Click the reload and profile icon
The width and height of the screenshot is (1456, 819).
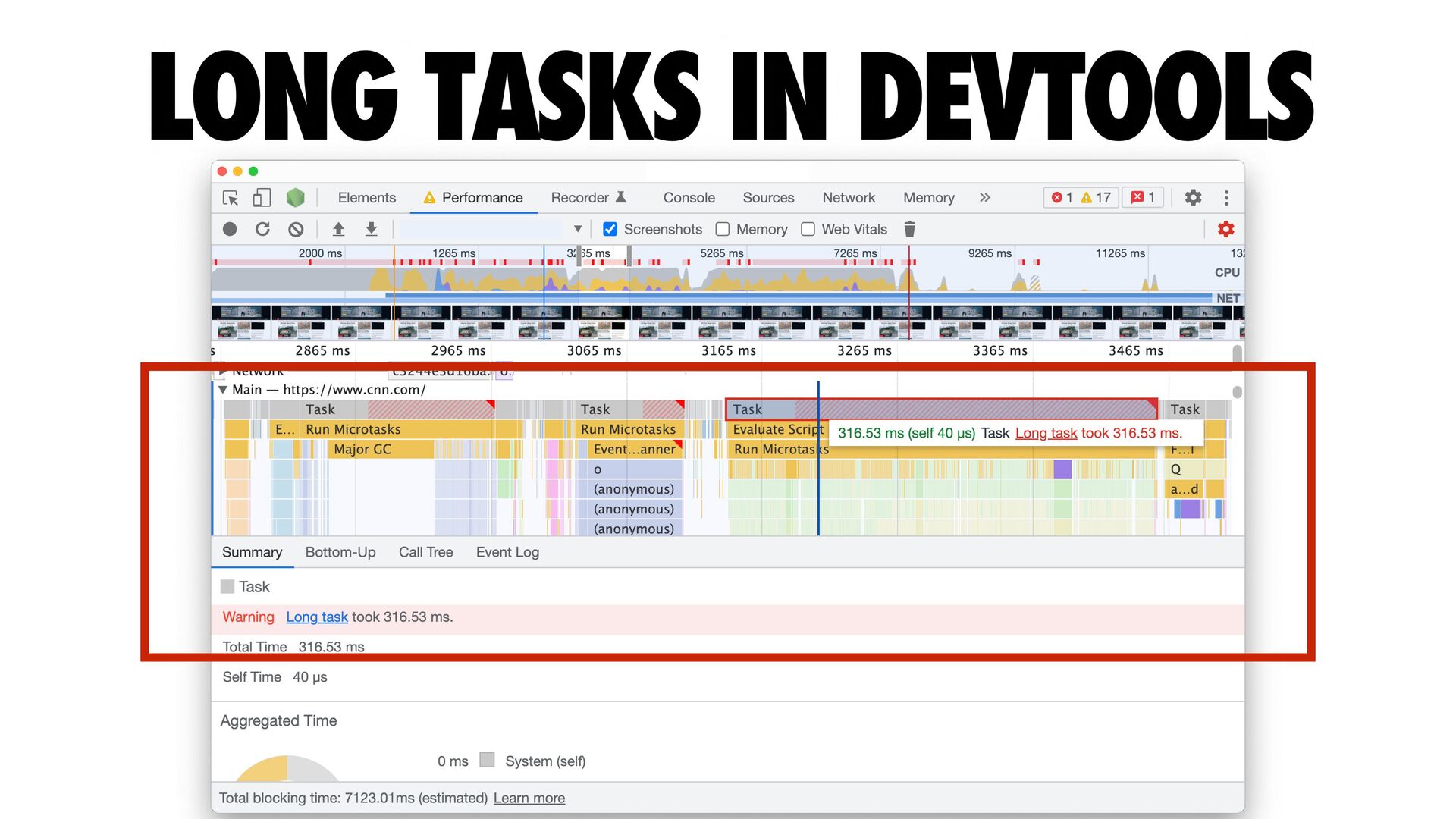262,229
